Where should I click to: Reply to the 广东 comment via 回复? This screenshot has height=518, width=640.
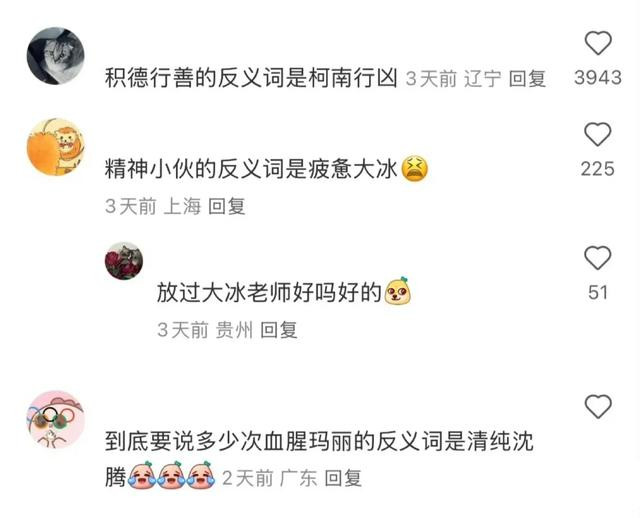click(x=343, y=478)
